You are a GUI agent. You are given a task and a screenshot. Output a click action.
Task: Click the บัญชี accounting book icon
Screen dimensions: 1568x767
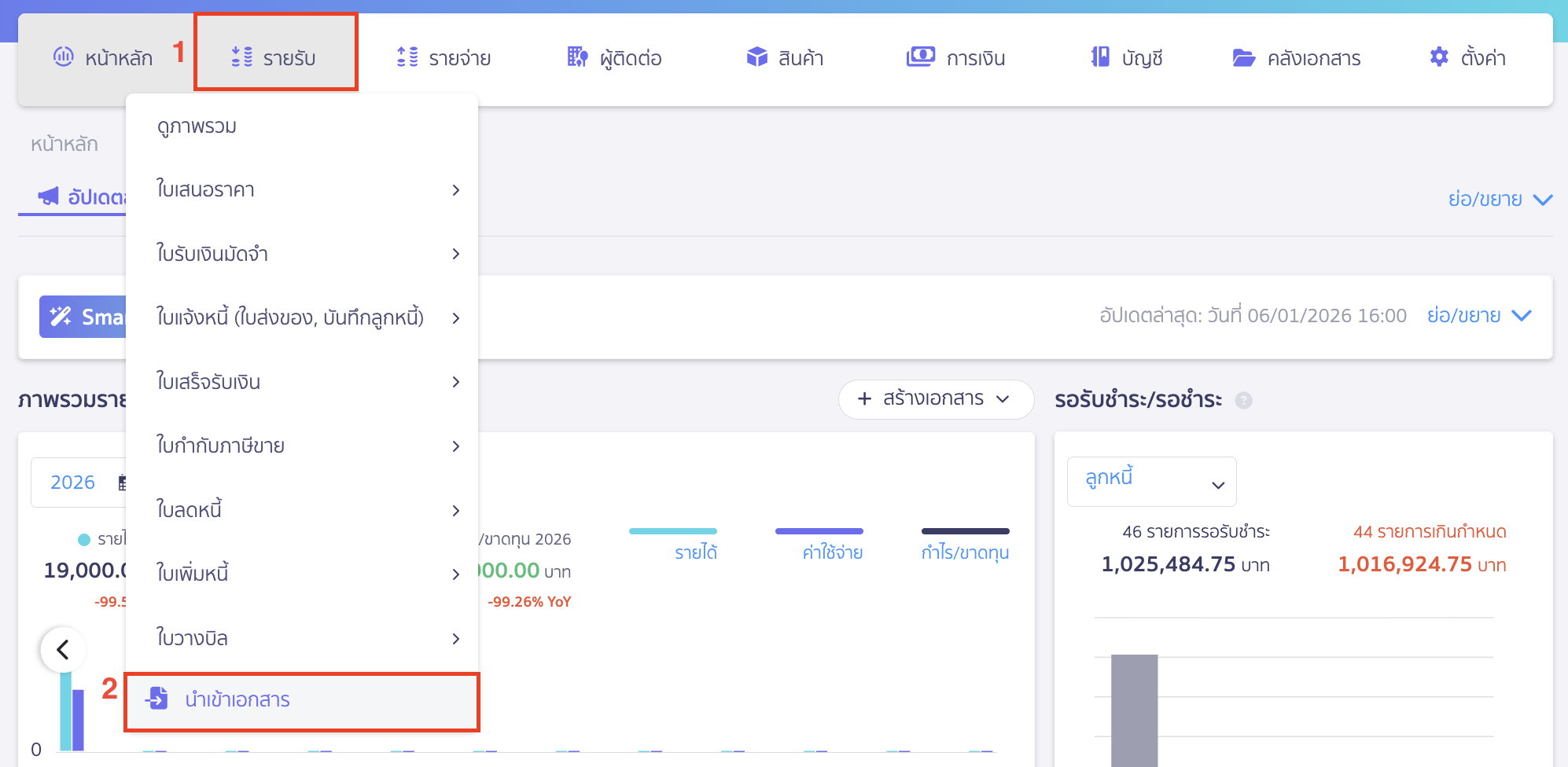point(1100,57)
